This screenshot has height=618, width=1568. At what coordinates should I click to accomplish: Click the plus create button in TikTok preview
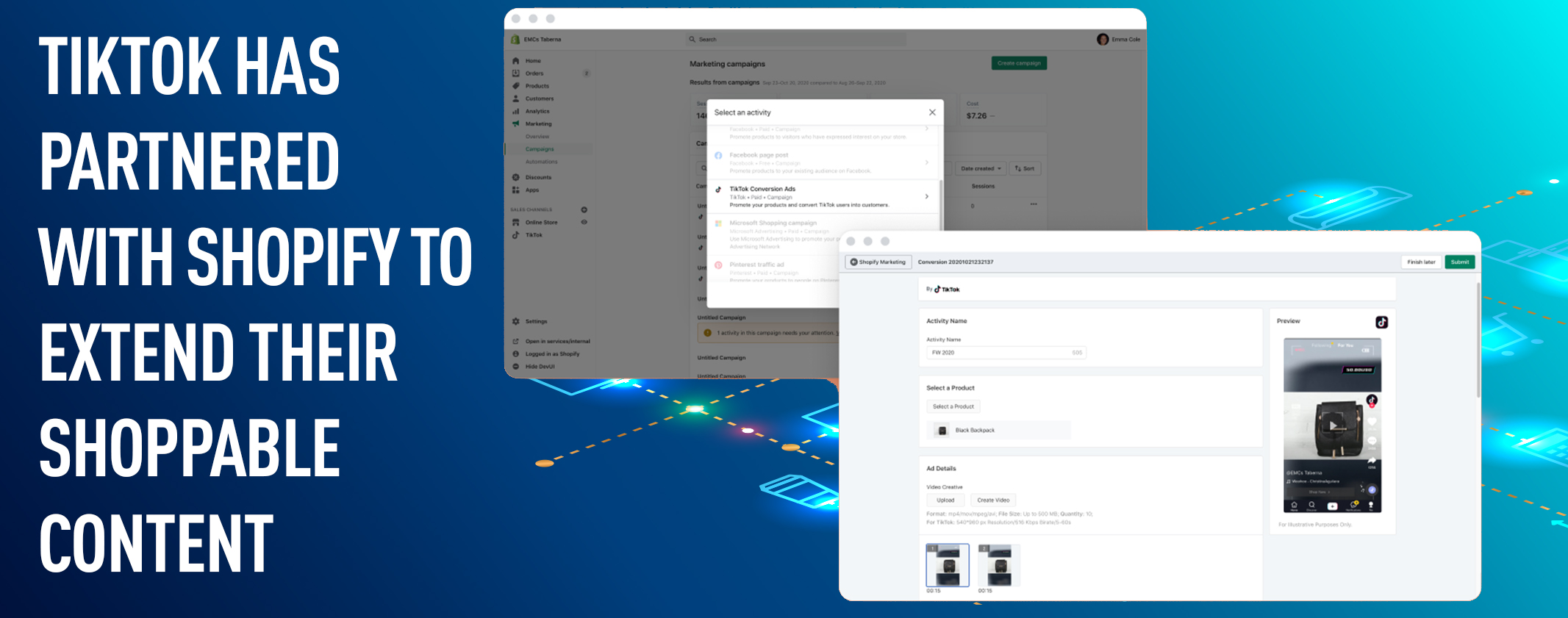click(x=1332, y=506)
